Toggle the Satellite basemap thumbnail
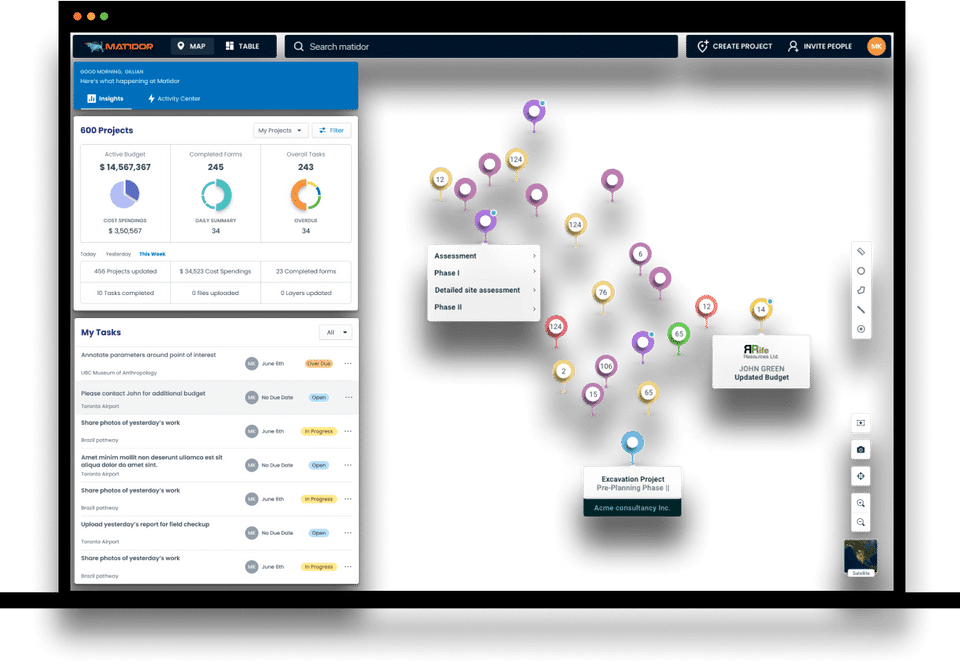 (x=861, y=557)
